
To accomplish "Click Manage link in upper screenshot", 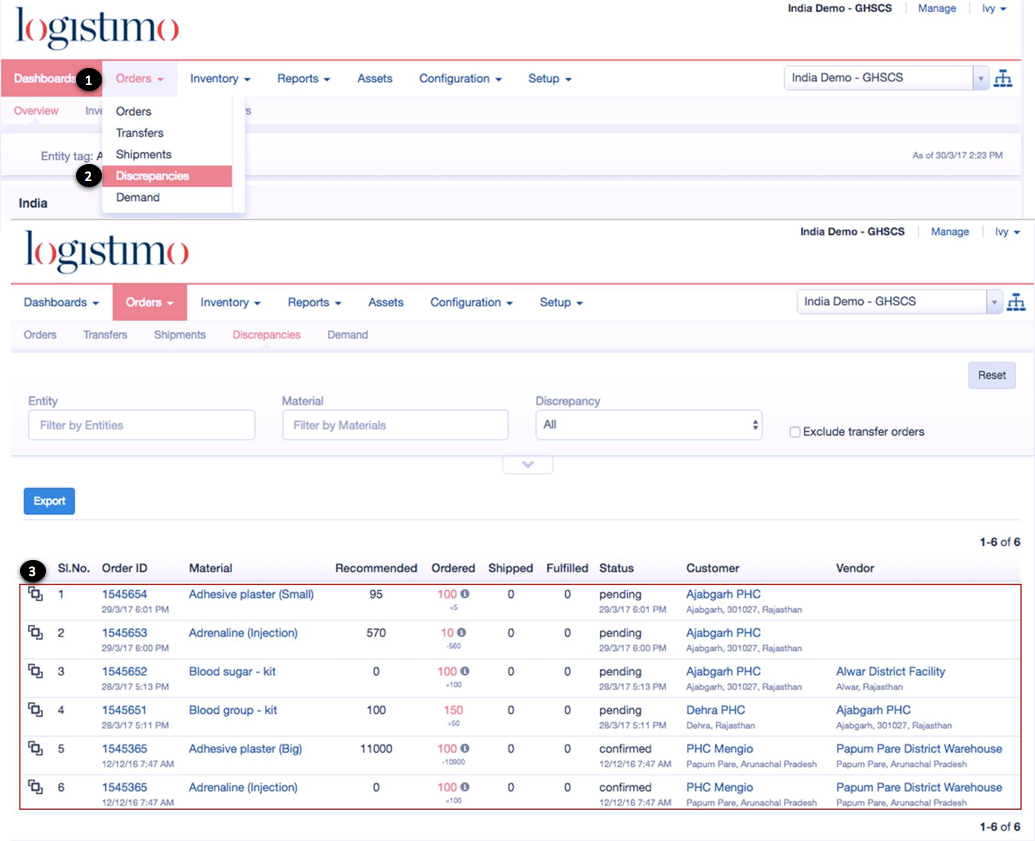I will pyautogui.click(x=937, y=9).
